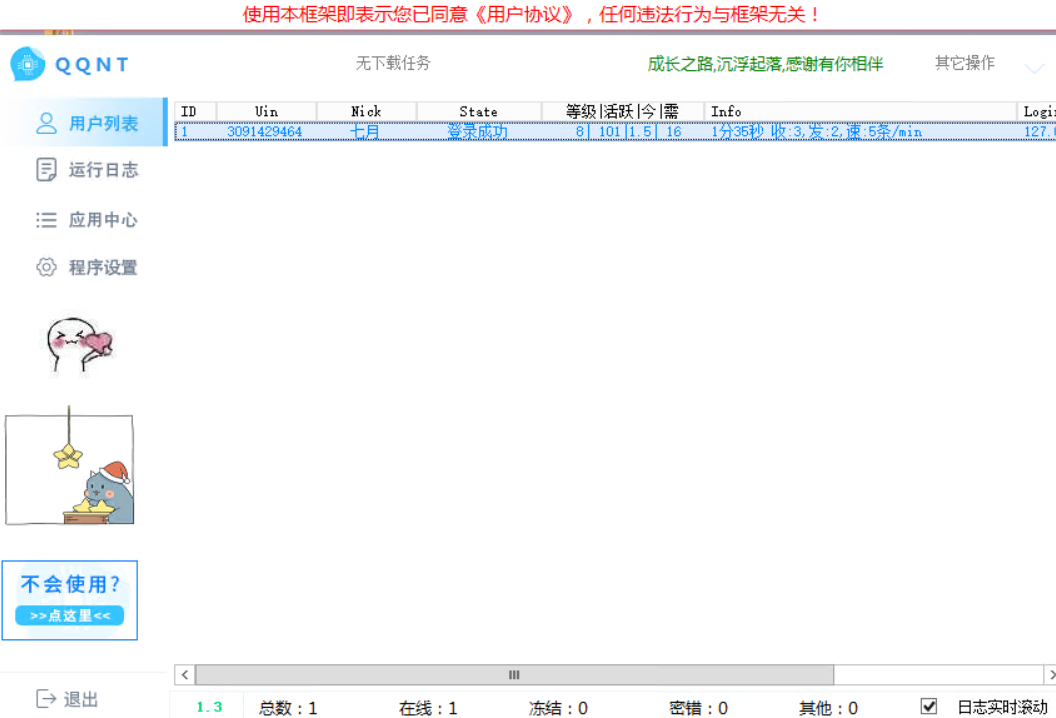Click the 不会使用 help panel

pos(68,585)
